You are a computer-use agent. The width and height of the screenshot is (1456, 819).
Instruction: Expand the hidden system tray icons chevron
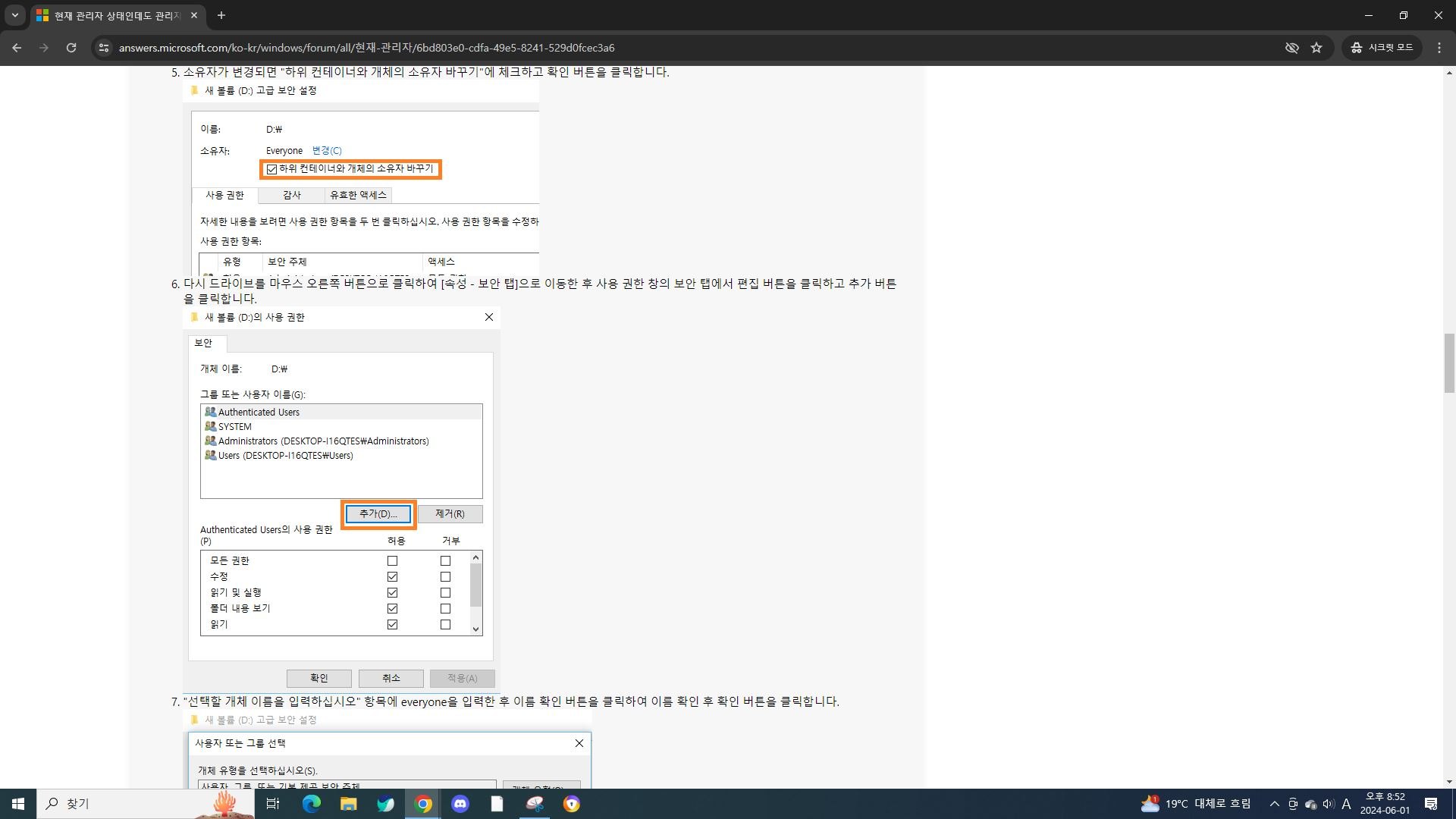1275,804
